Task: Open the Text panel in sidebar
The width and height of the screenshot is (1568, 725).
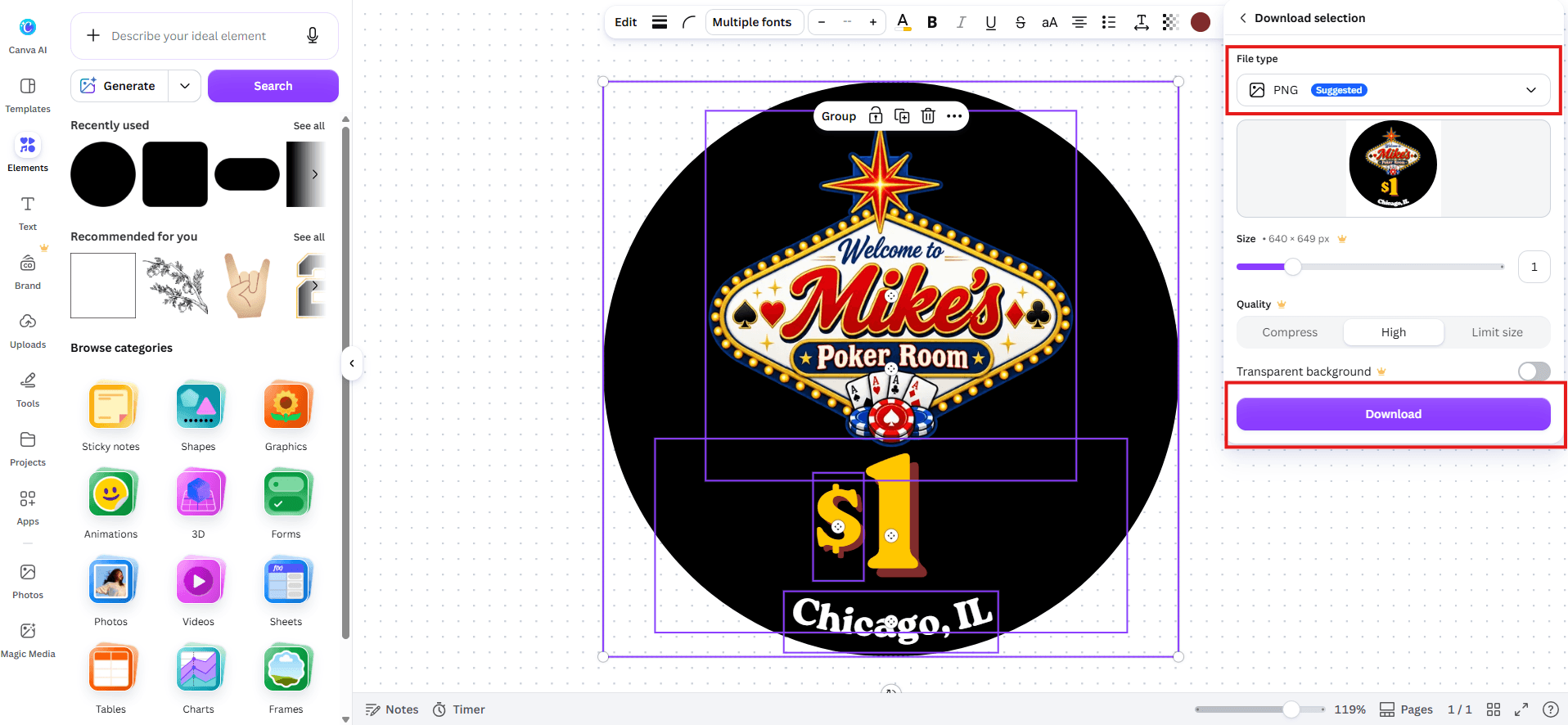Action: tap(28, 213)
